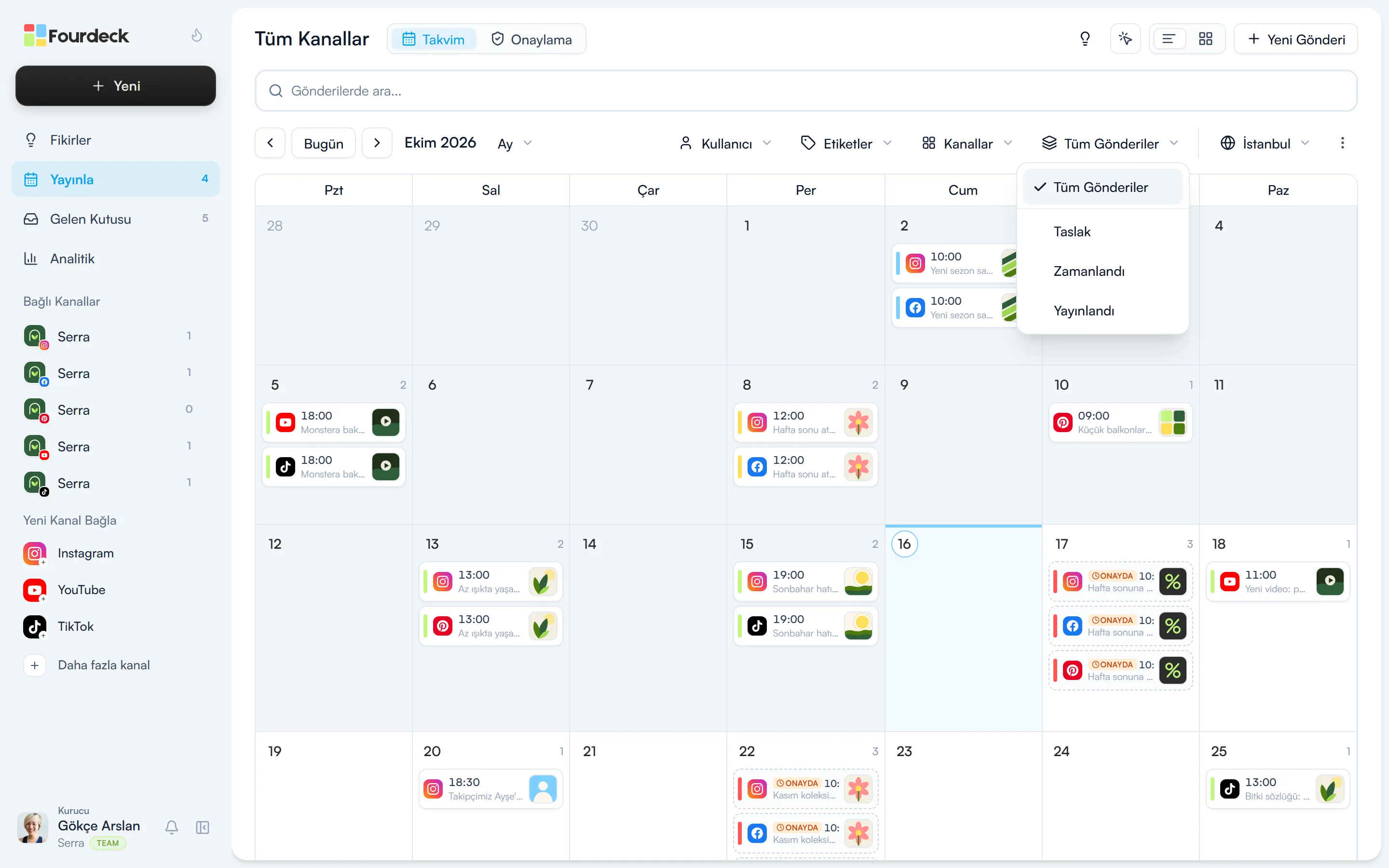Collapse the Tüm Gönderiler dropdown button
This screenshot has height=868, width=1389.
click(1110, 144)
